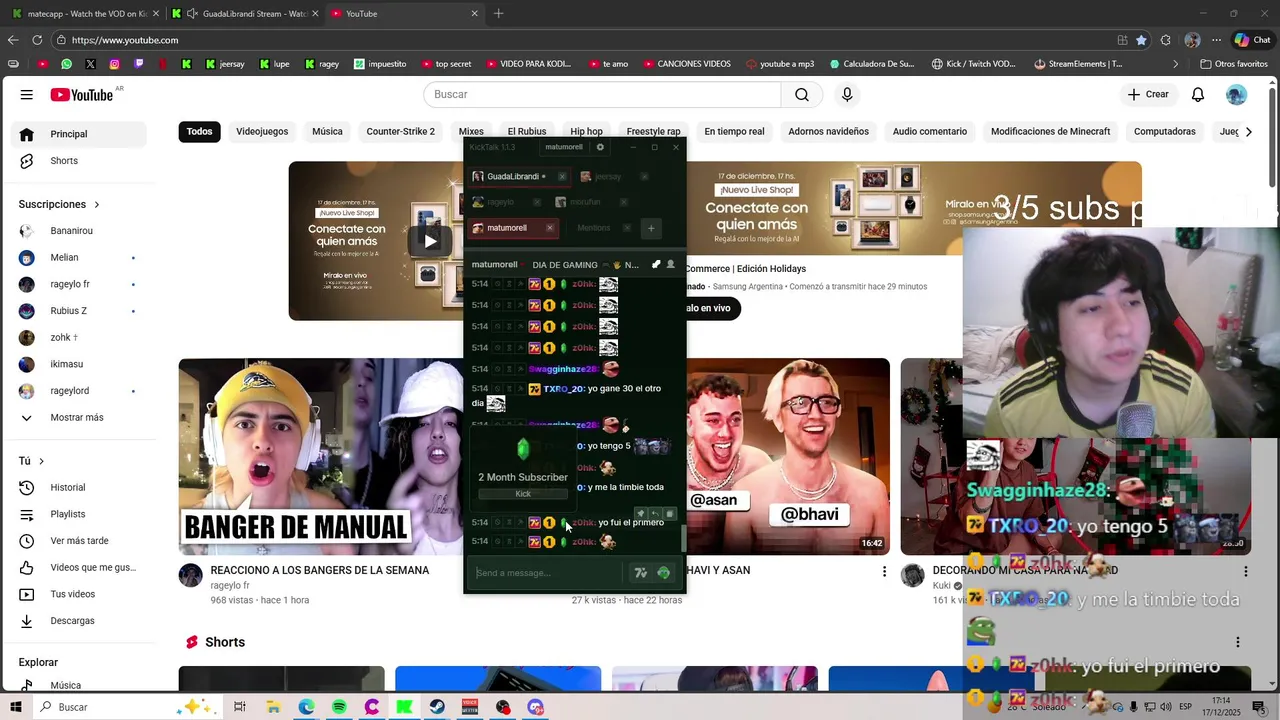
Task: Expand the Tú section
Action: pyautogui.click(x=32, y=461)
